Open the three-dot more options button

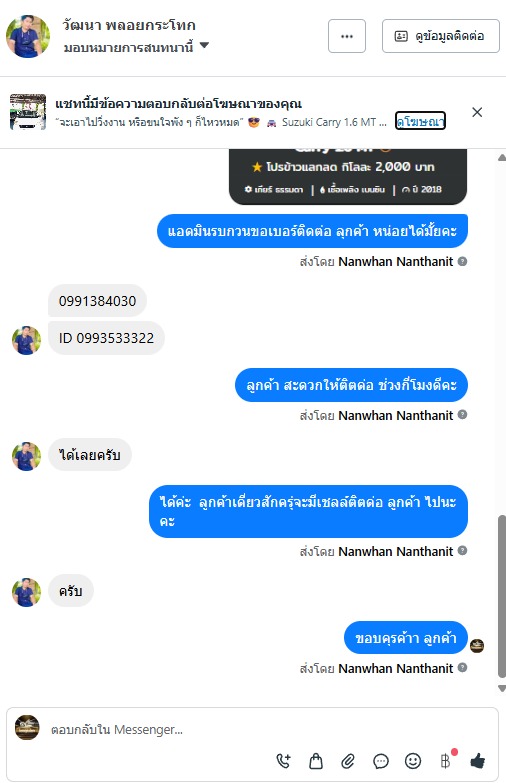pos(347,36)
